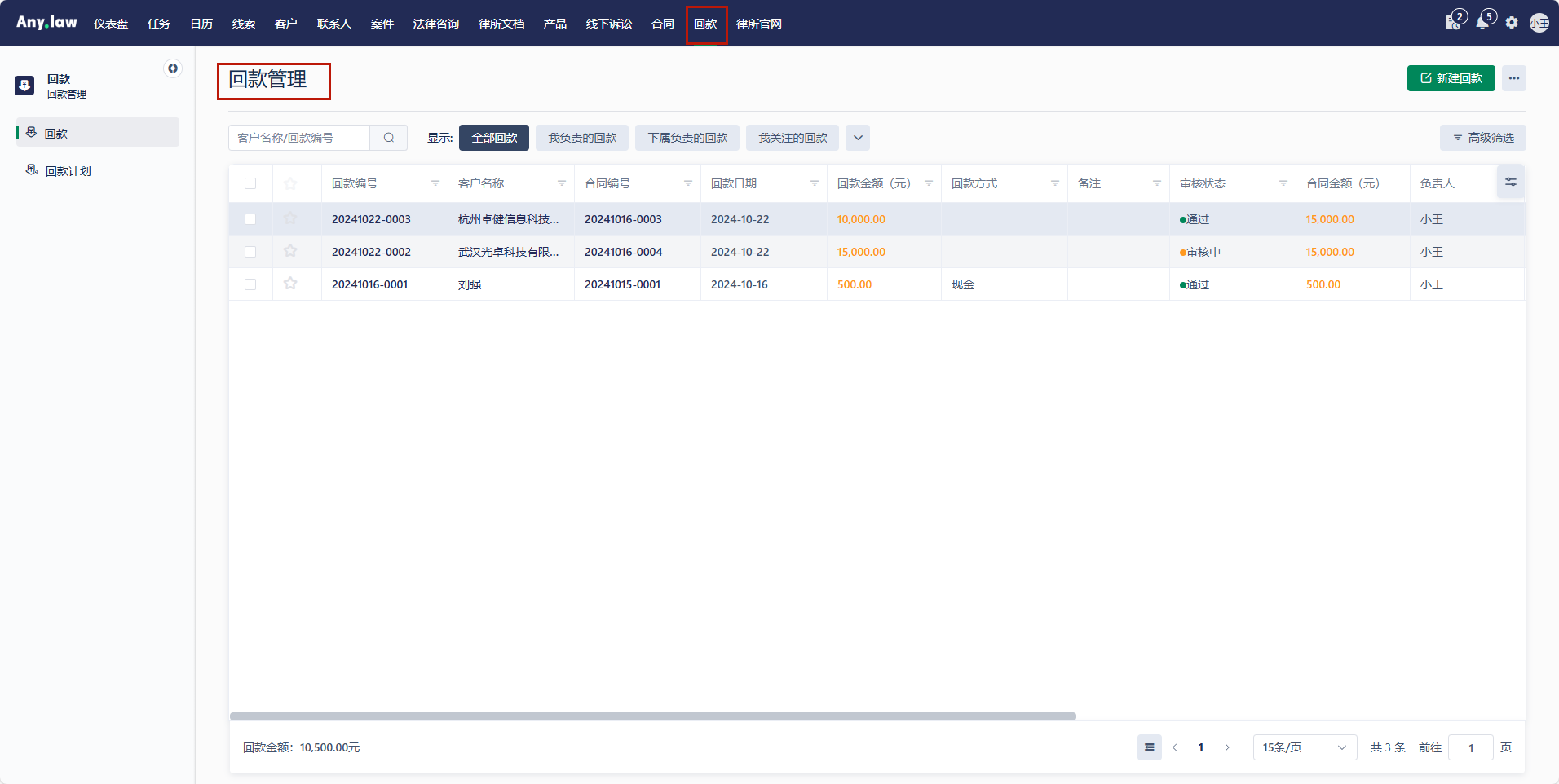Screen dimensions: 1559x784
Task: Filter the 合同编号 column
Action: point(688,183)
